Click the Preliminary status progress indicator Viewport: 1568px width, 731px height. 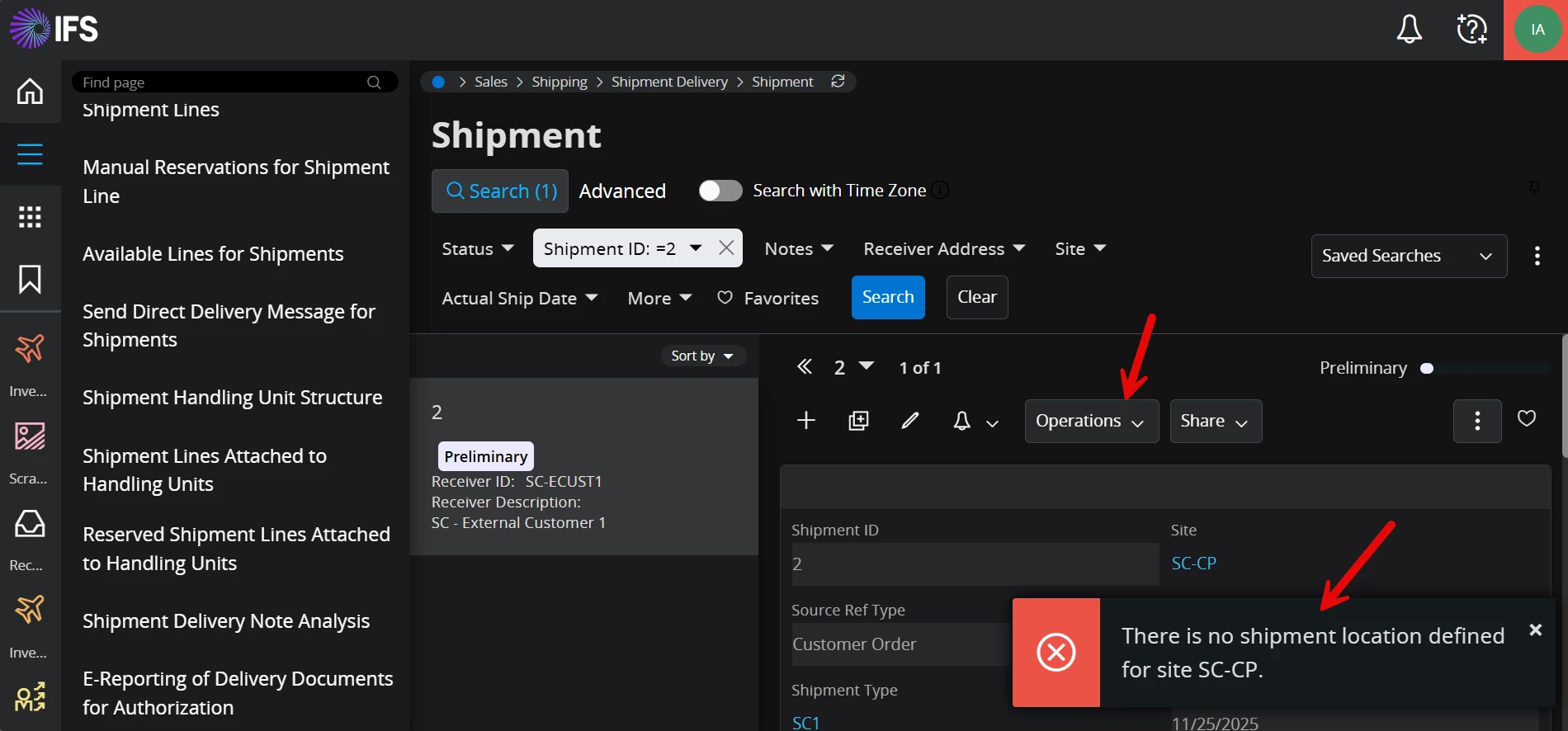pyautogui.click(x=1434, y=368)
